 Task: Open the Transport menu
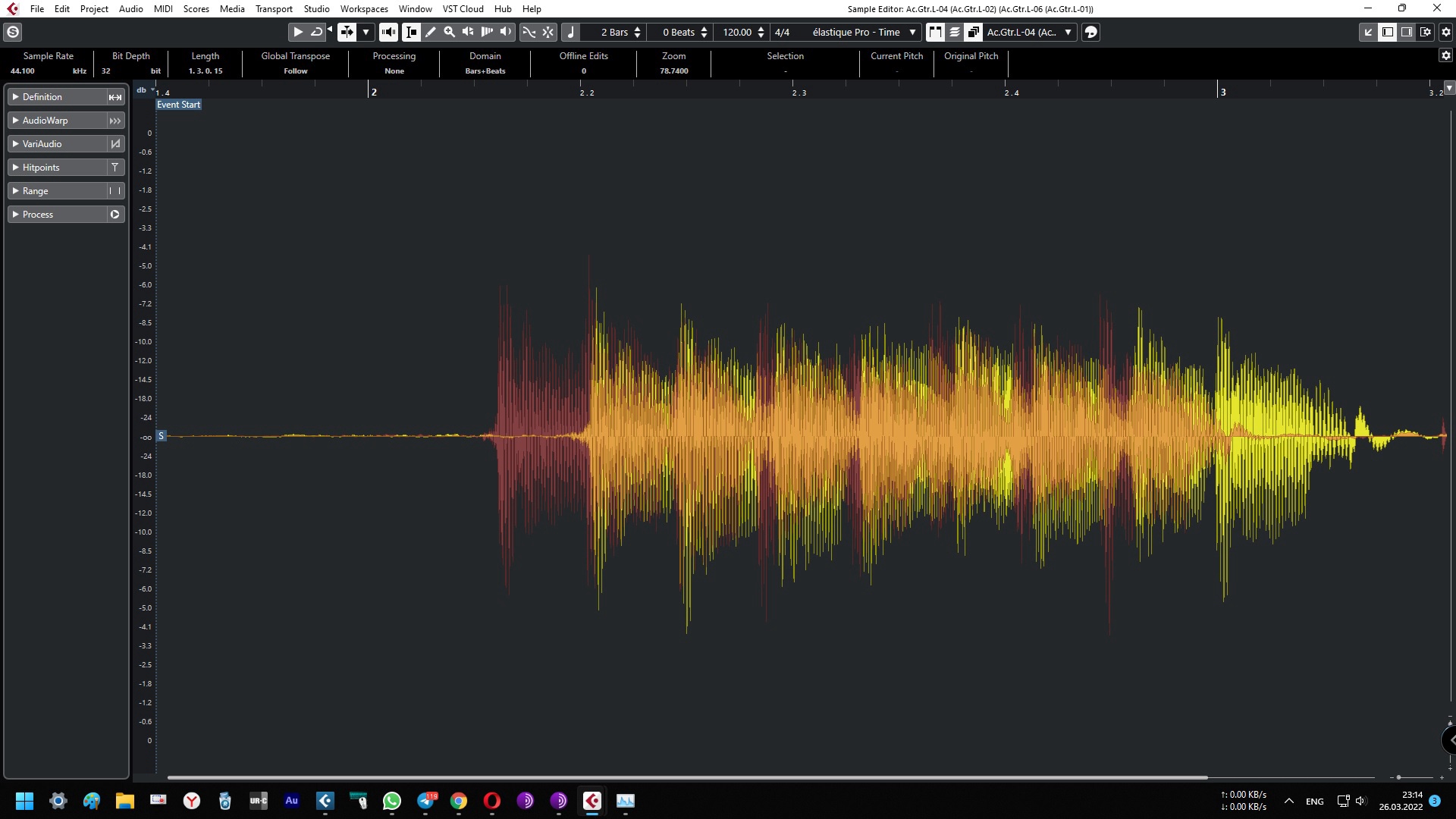274,9
